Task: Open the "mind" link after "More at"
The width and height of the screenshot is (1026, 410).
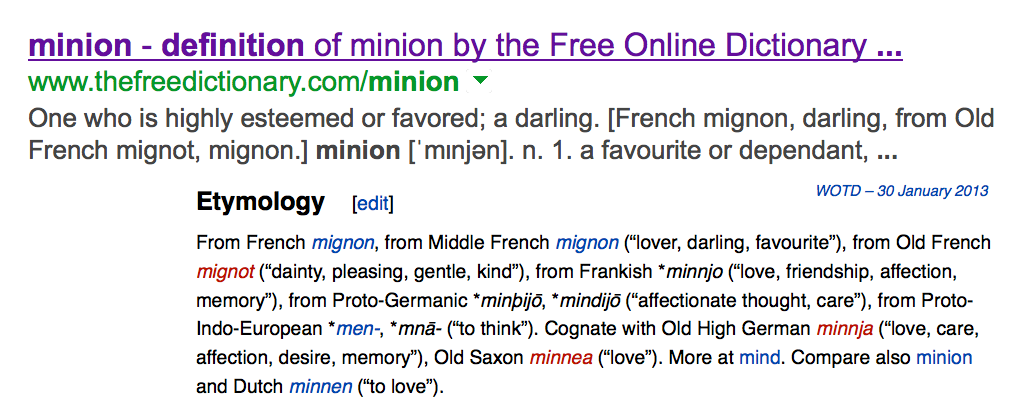Action: [x=757, y=358]
